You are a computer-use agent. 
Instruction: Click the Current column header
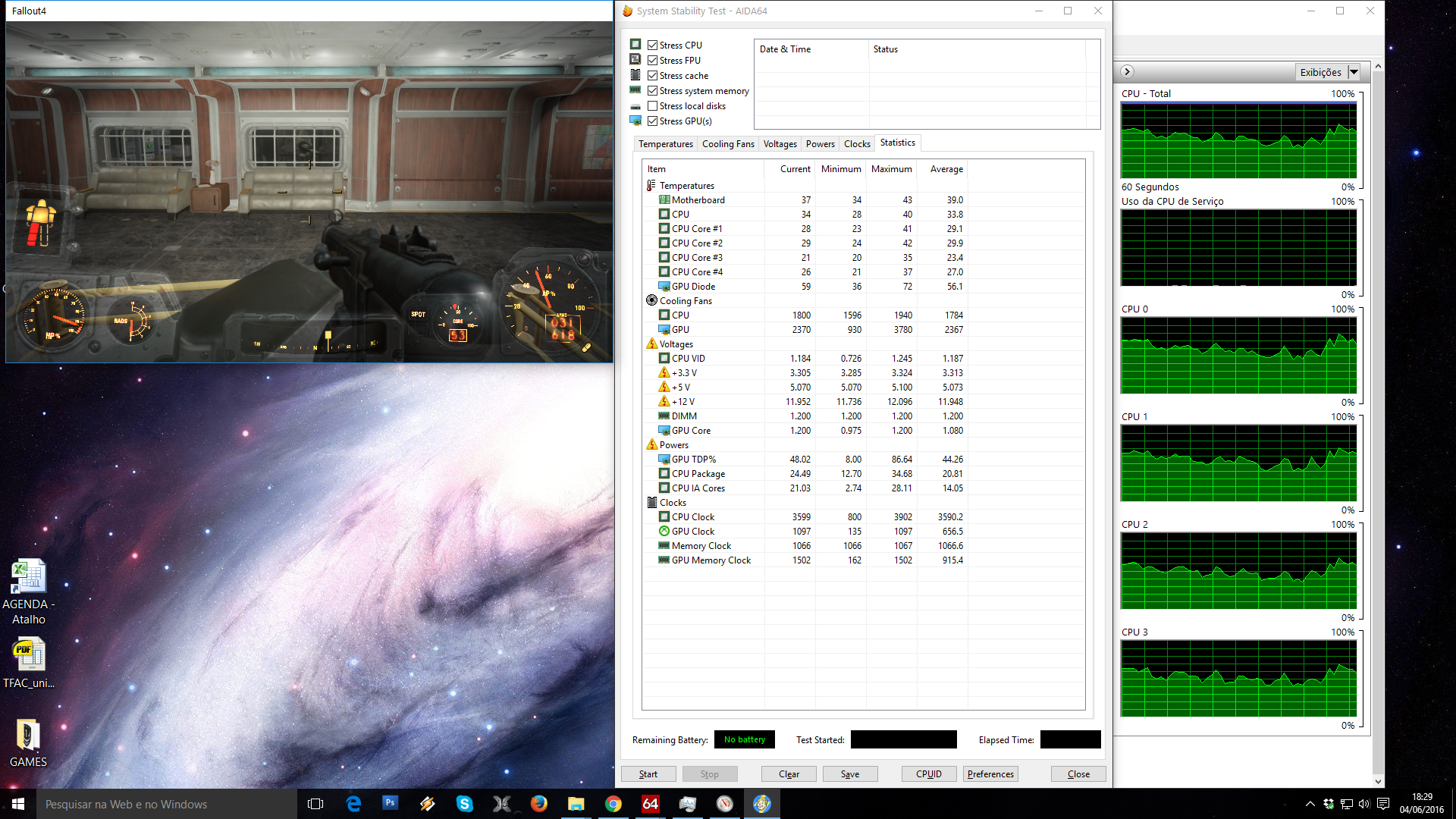[x=789, y=169]
